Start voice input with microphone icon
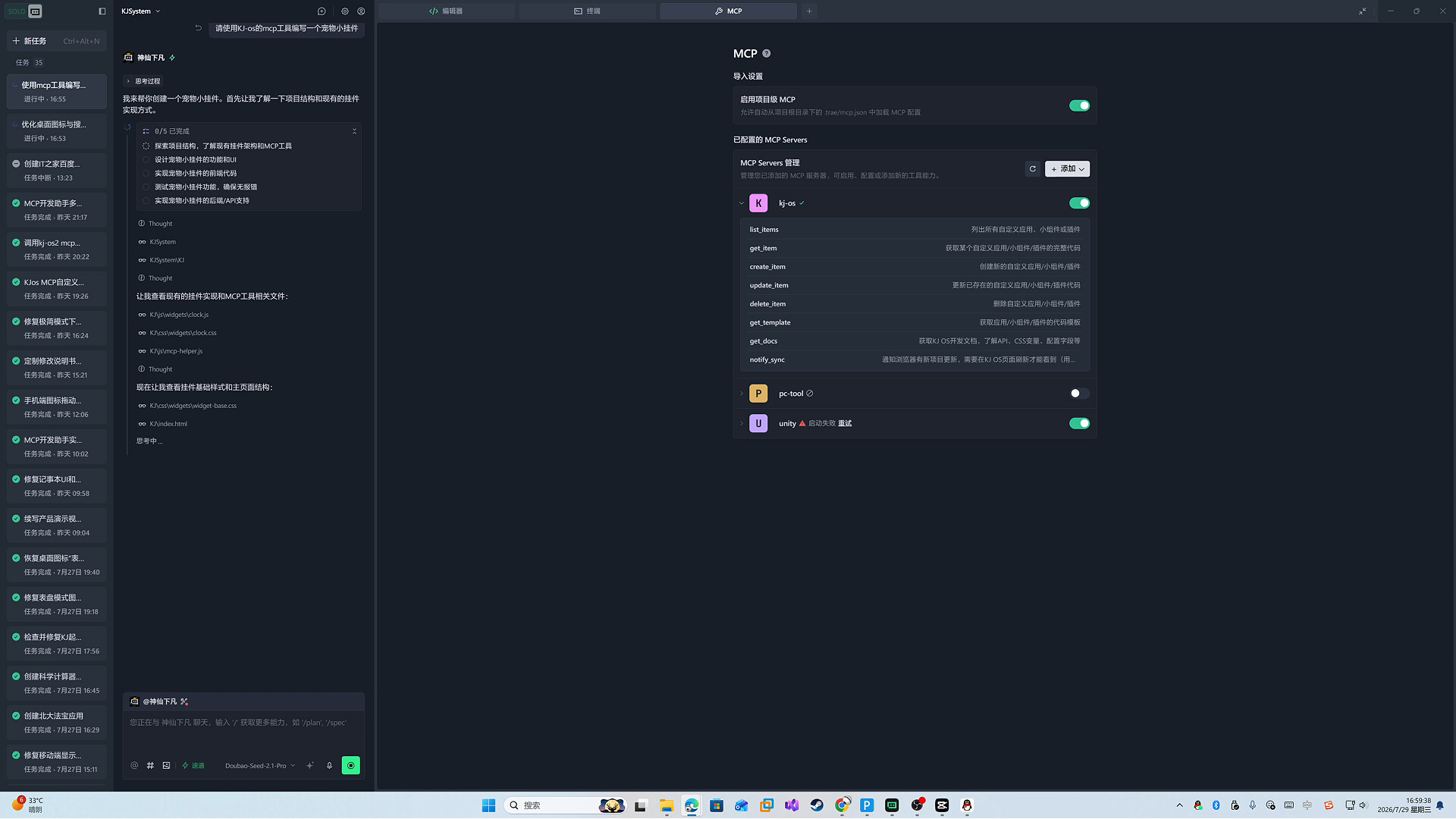 coord(329,766)
